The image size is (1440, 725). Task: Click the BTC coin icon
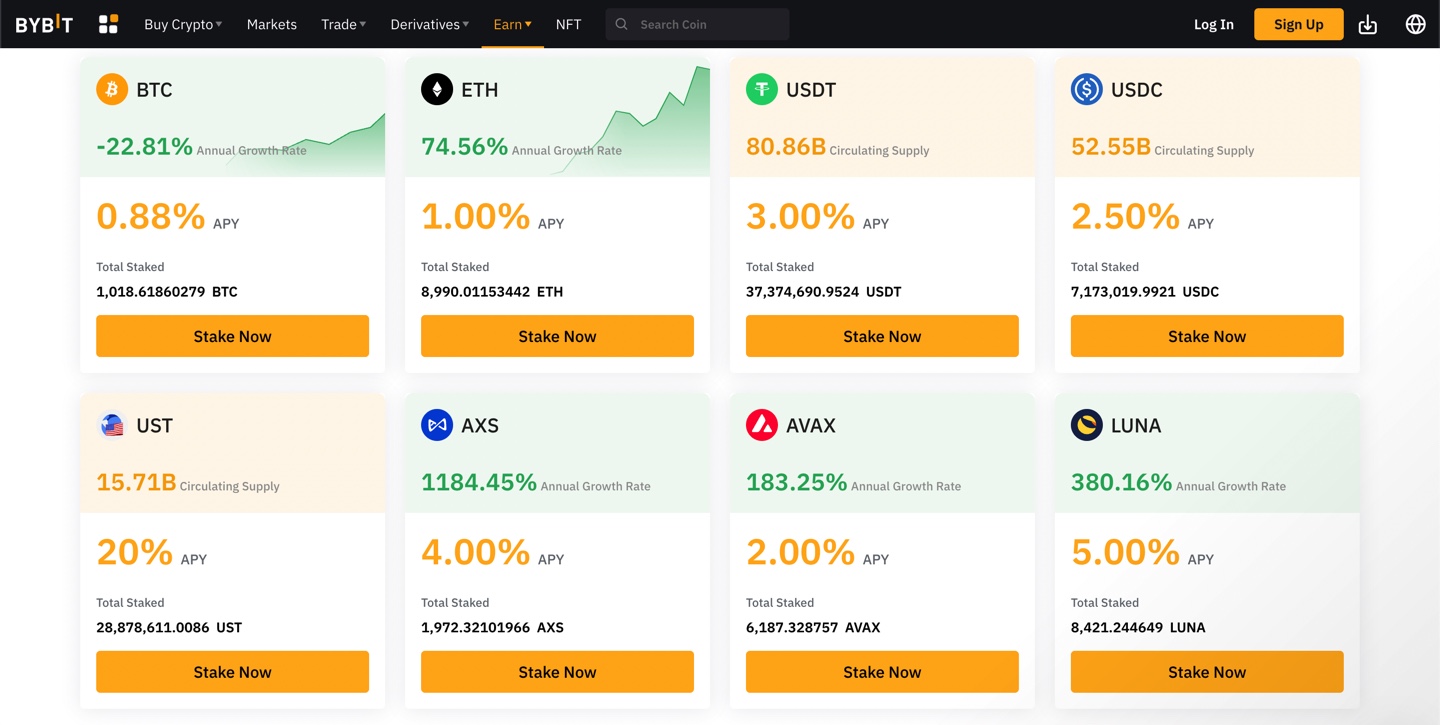pos(112,89)
